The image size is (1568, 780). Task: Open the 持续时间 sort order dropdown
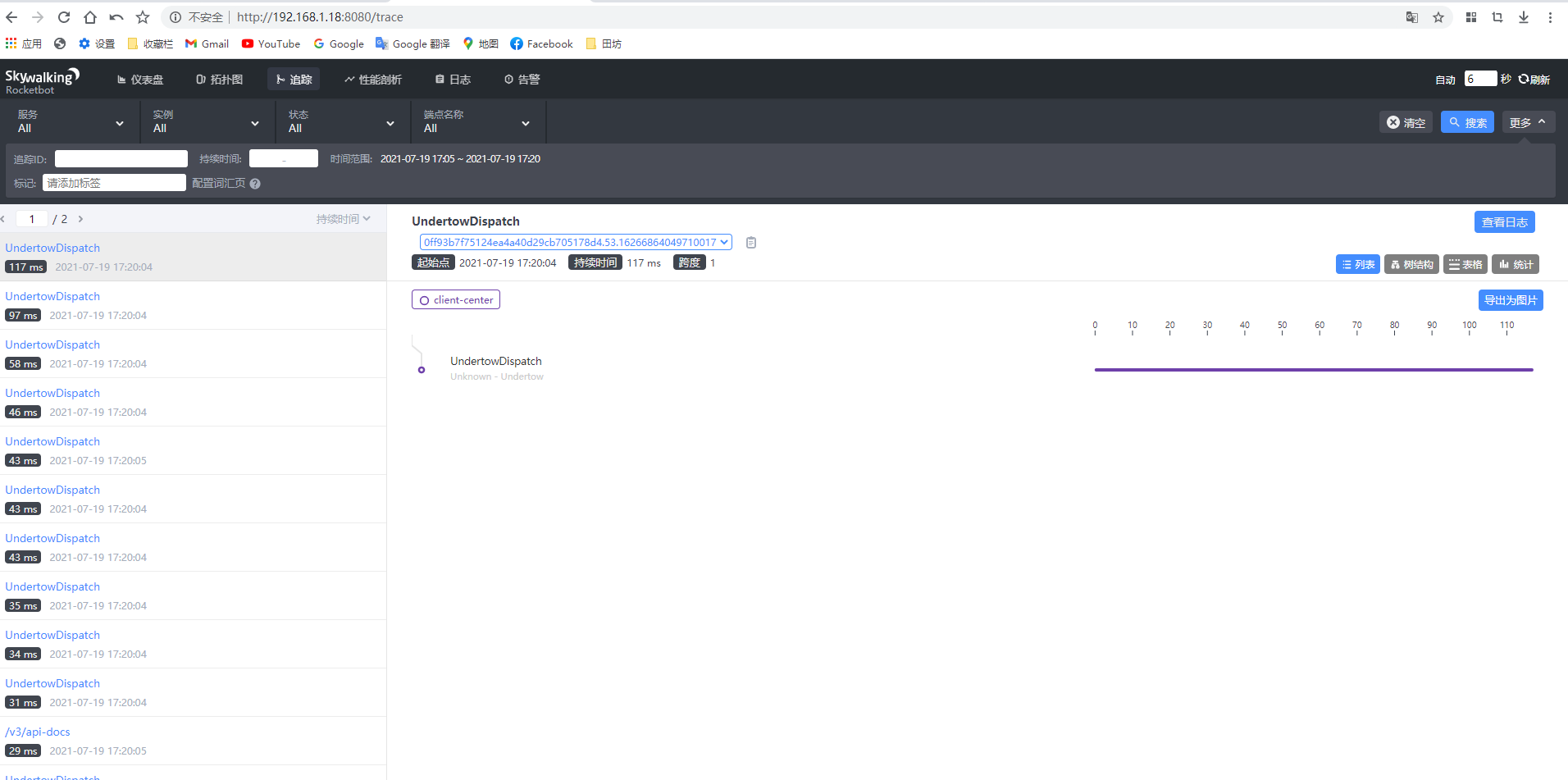click(344, 219)
